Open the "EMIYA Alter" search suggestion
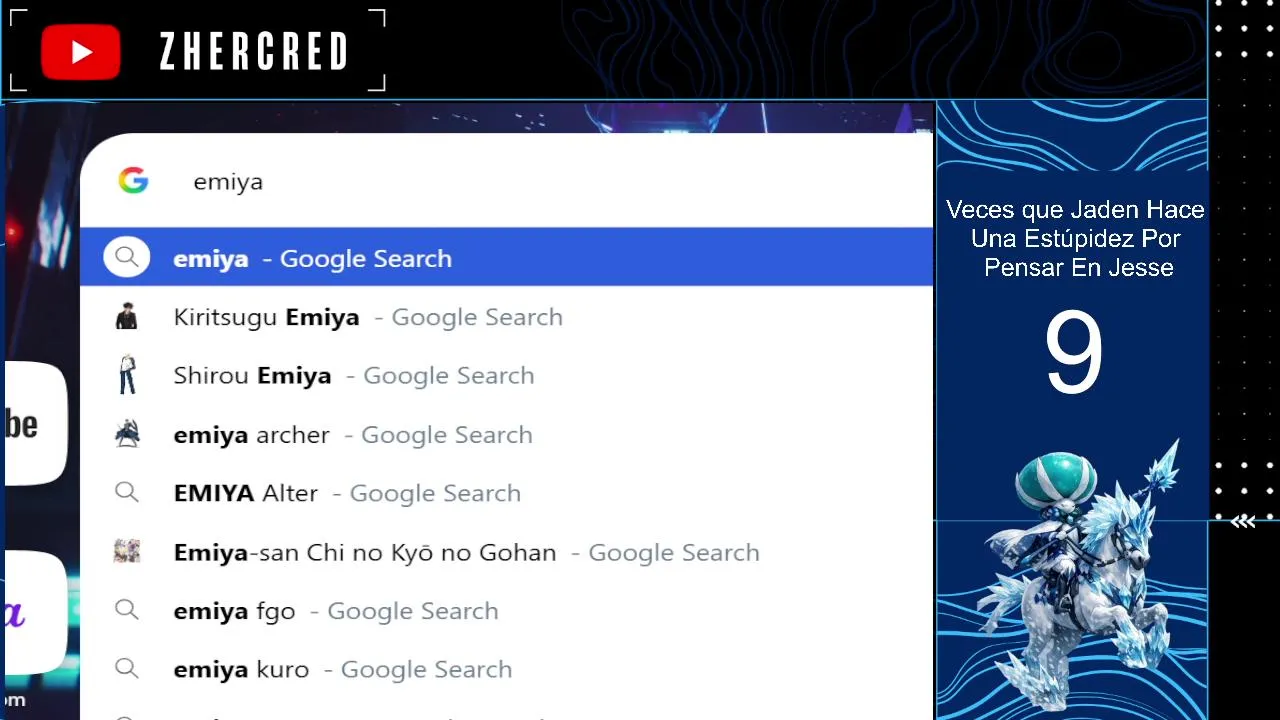This screenshot has width=1280, height=720. (246, 493)
